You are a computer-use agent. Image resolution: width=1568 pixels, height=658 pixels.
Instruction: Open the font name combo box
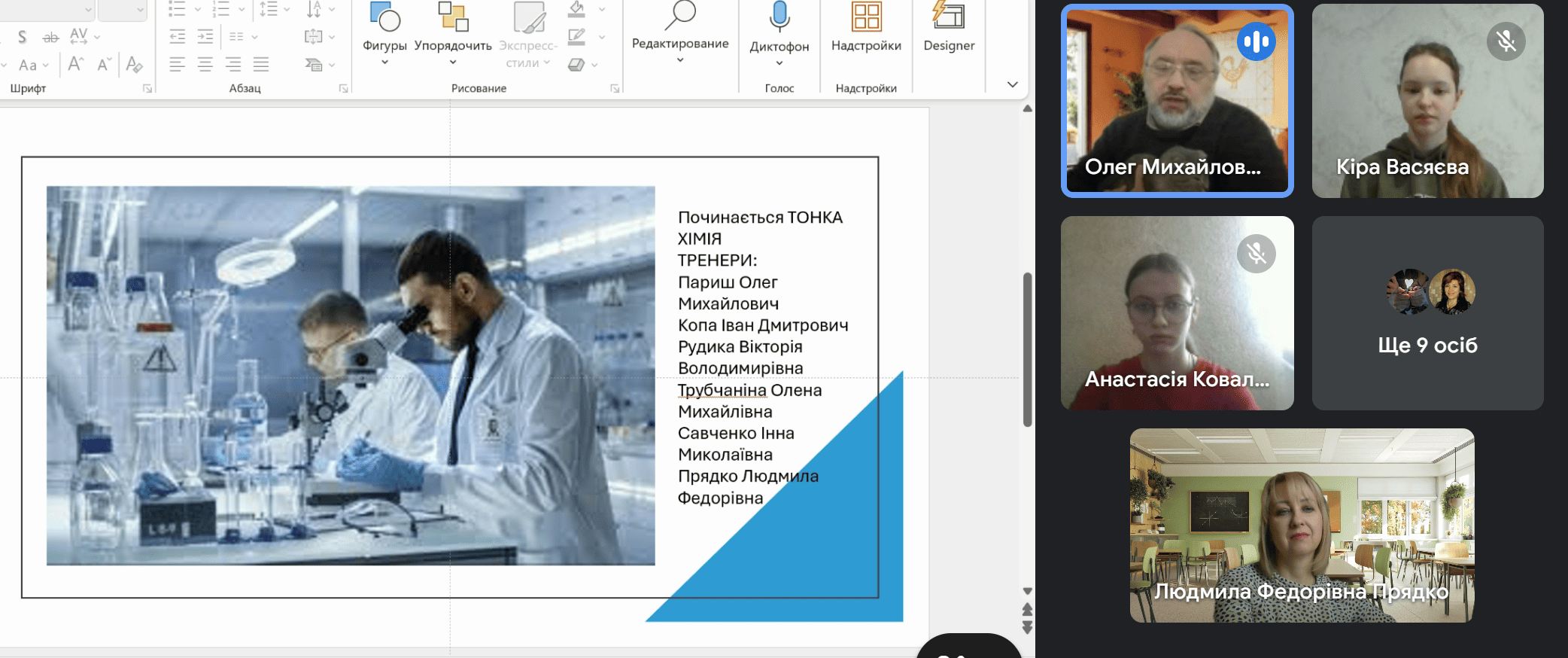pos(47,9)
